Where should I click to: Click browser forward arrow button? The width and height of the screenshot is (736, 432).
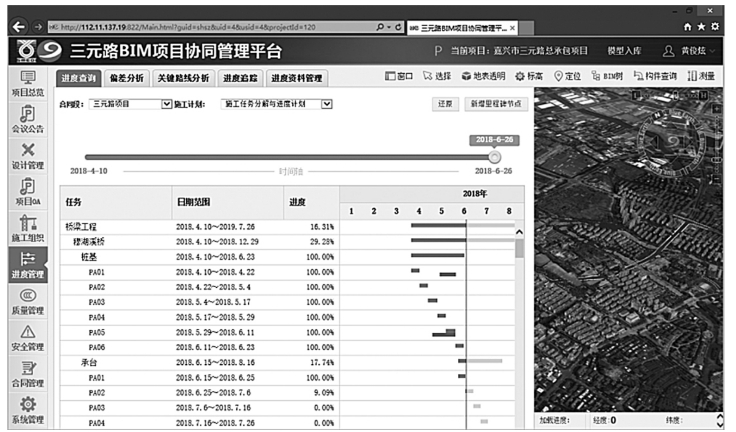point(38,27)
